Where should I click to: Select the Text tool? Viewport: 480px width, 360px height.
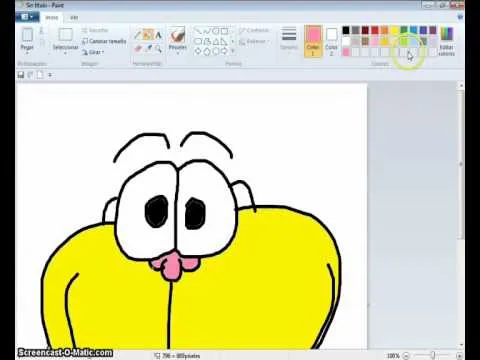[x=158, y=35]
